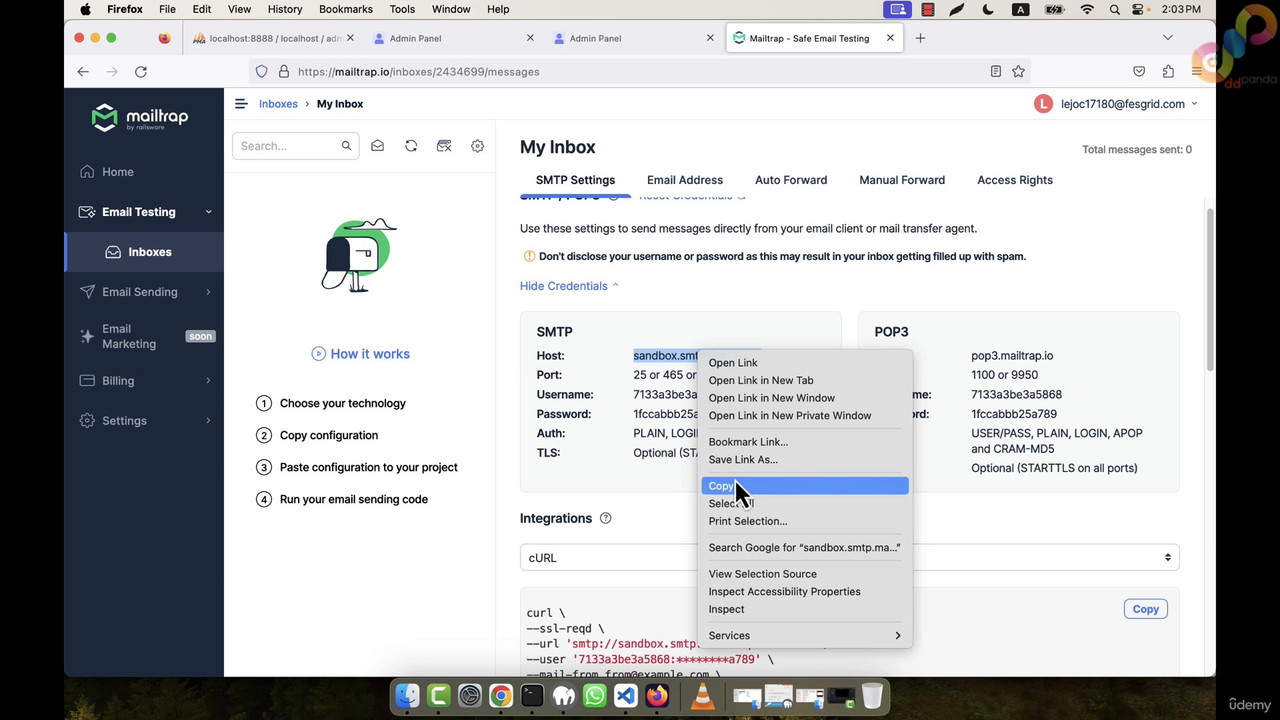Open the account dropdown for lejoc17180@fesgrid.com

pyautogui.click(x=1129, y=104)
